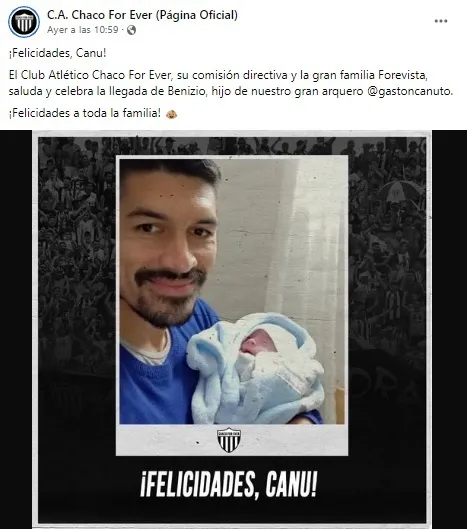Viewport: 467px width, 529px height.
Task: Select the '¡Felicidades, Canu!' opening line
Action: [x=57, y=53]
